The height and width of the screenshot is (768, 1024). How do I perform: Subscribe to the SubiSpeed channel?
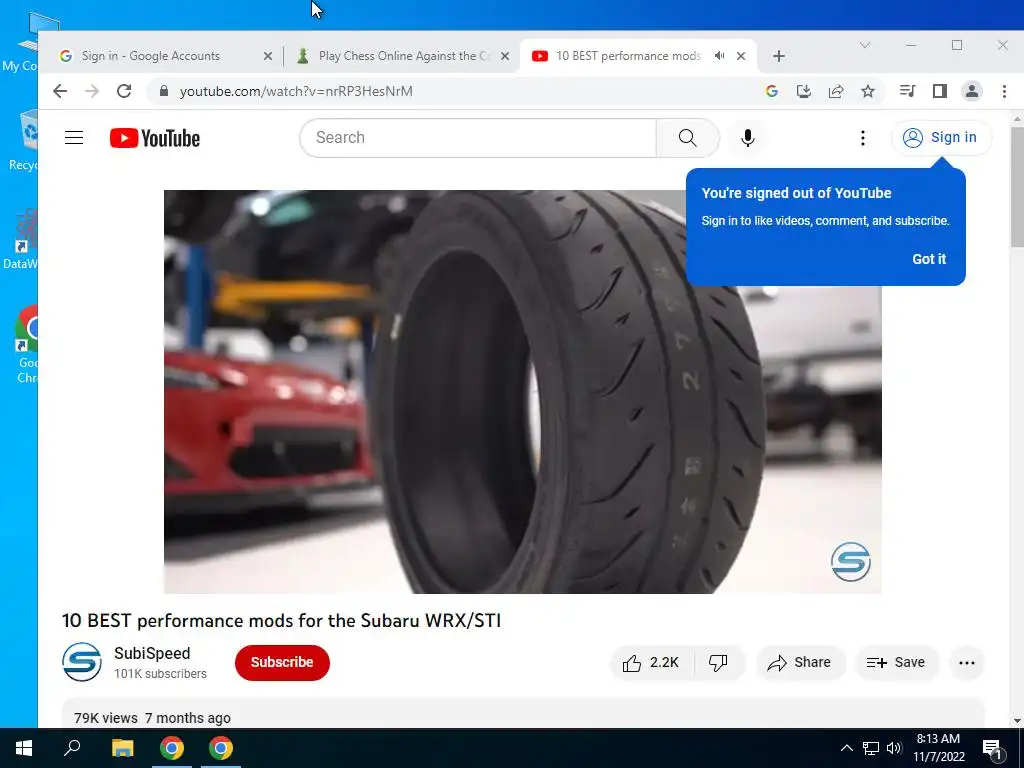click(282, 662)
